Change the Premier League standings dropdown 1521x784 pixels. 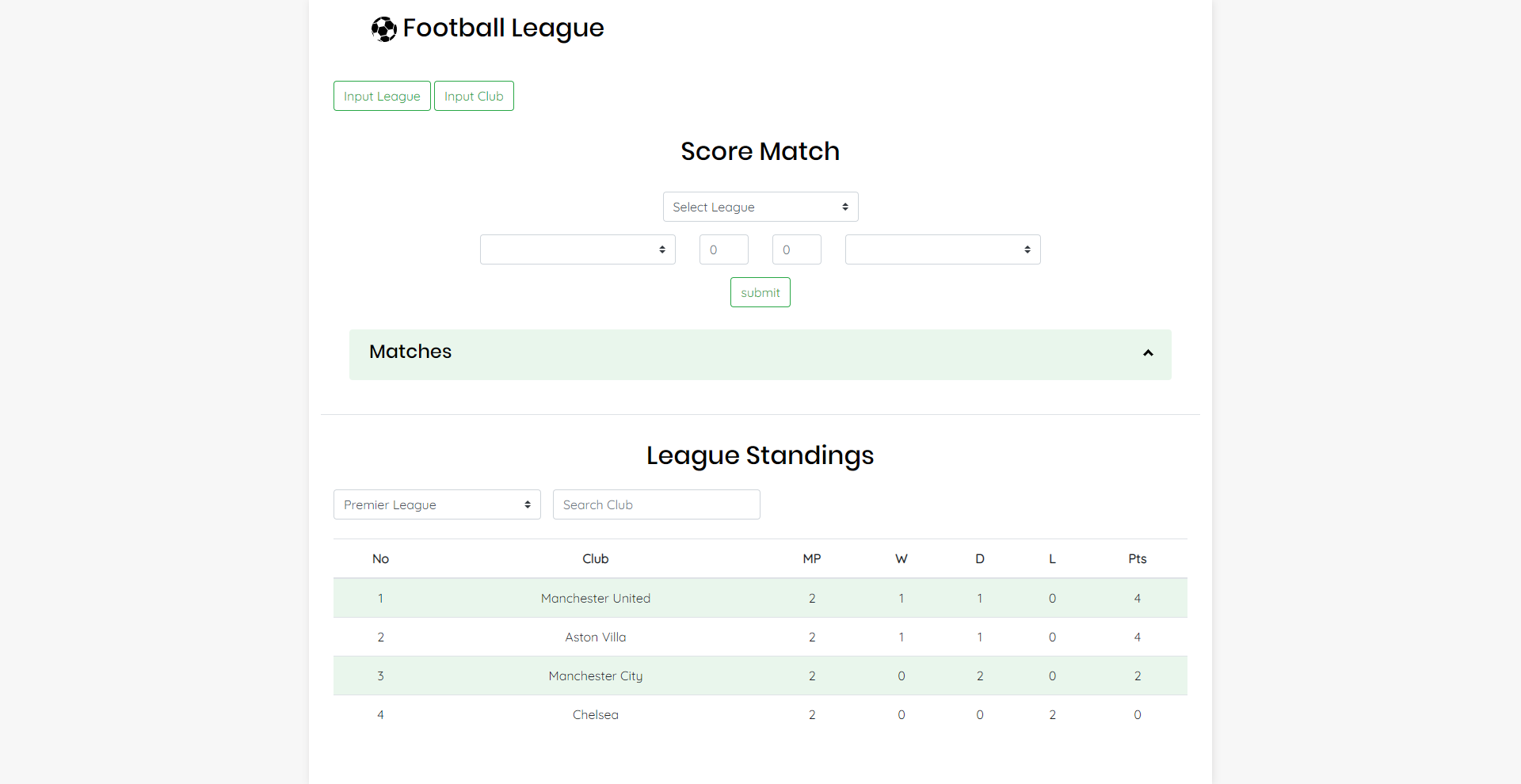[436, 504]
